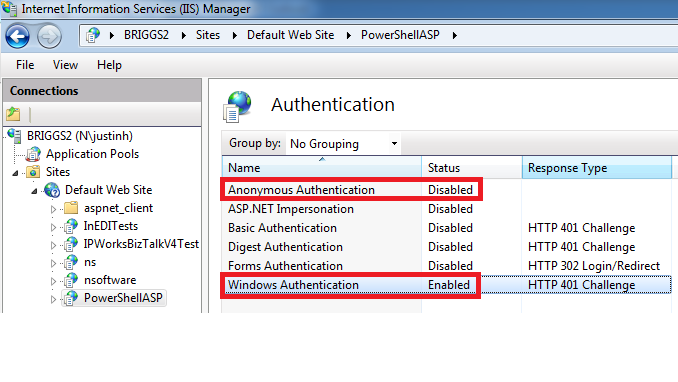678x382 pixels.
Task: Click BRIGGS2 in the address breadcrumb
Action: (147, 35)
